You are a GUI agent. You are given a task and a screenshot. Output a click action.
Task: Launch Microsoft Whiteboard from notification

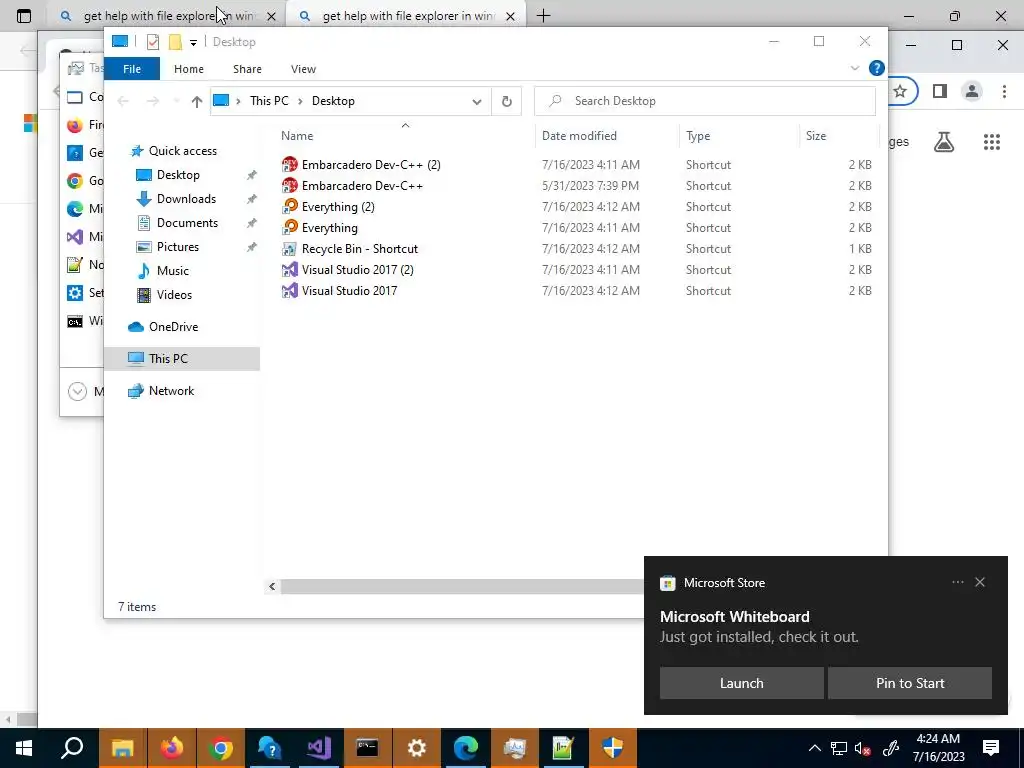click(741, 683)
